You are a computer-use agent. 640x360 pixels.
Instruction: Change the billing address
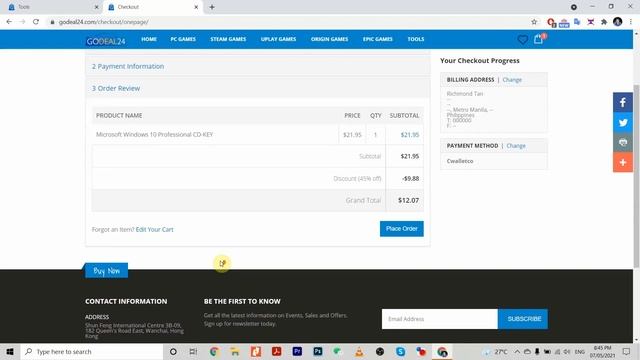tap(512, 80)
